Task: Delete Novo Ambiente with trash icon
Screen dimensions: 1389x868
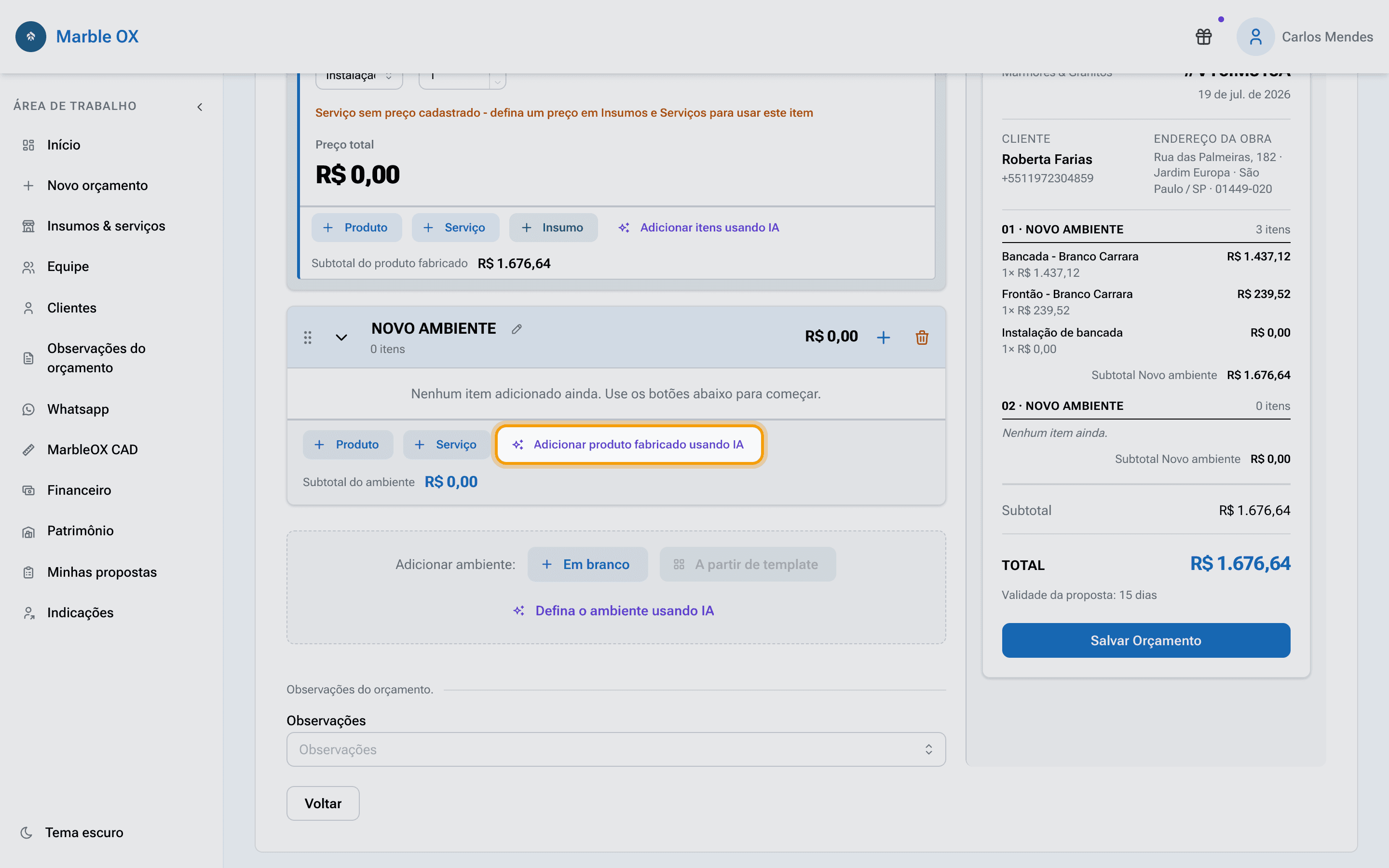Action: (922, 338)
